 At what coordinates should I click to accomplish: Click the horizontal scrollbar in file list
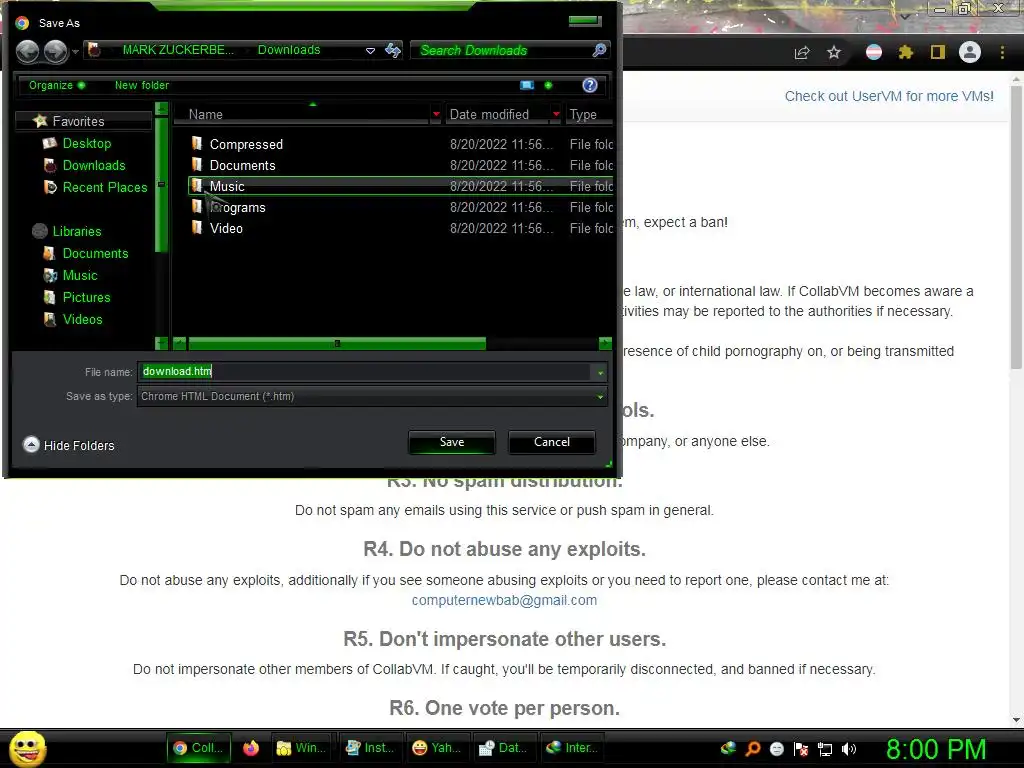tap(337, 344)
